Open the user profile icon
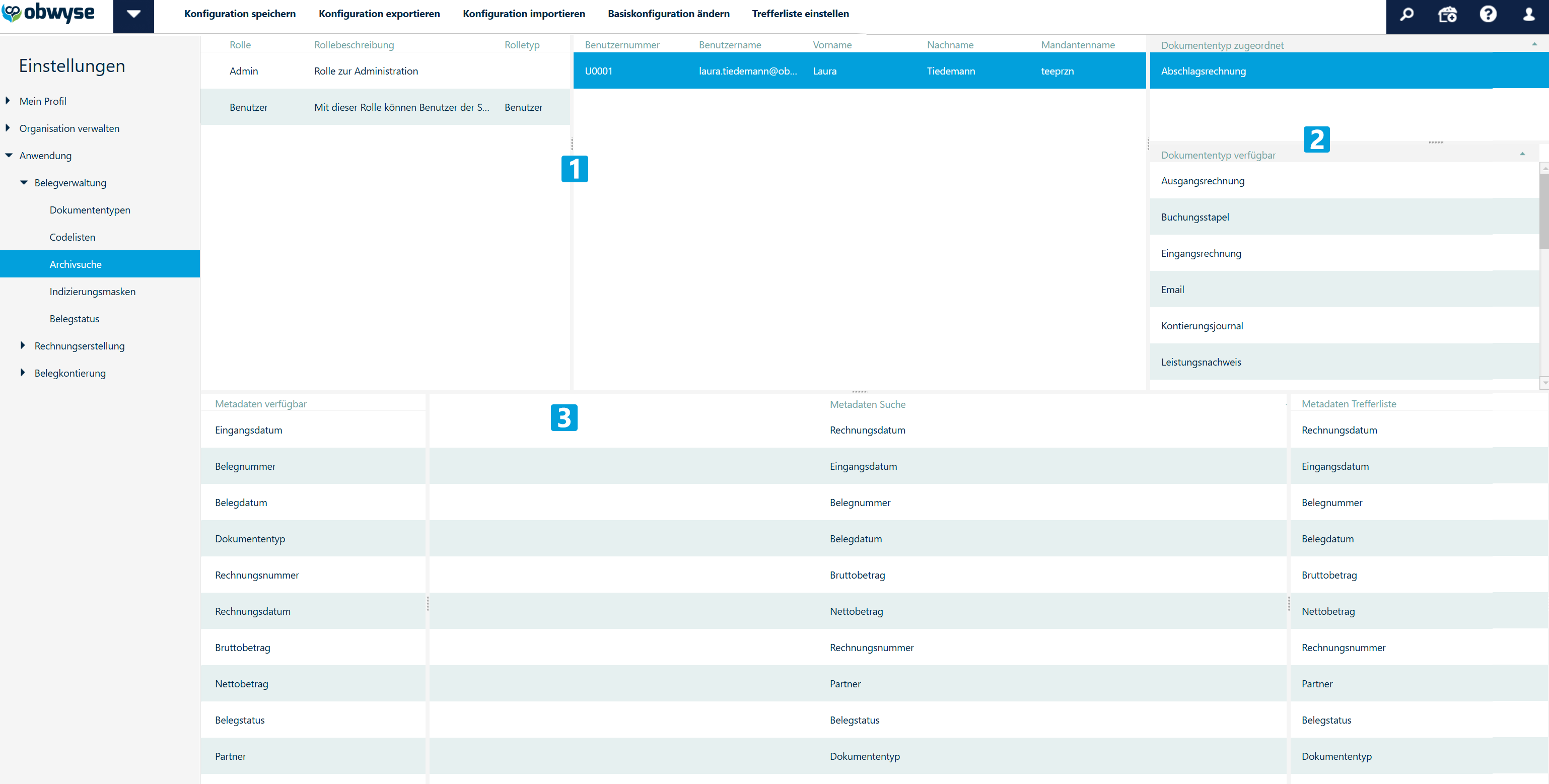 [1528, 15]
